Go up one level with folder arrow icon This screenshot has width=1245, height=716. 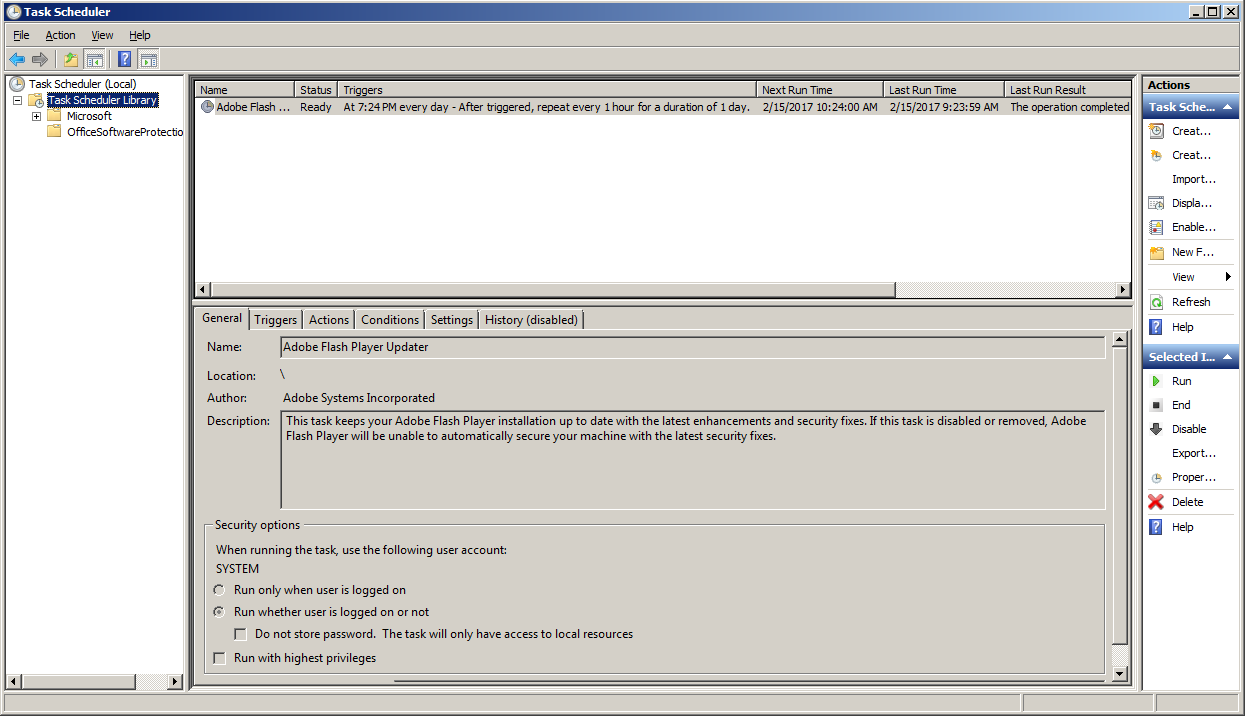71,59
